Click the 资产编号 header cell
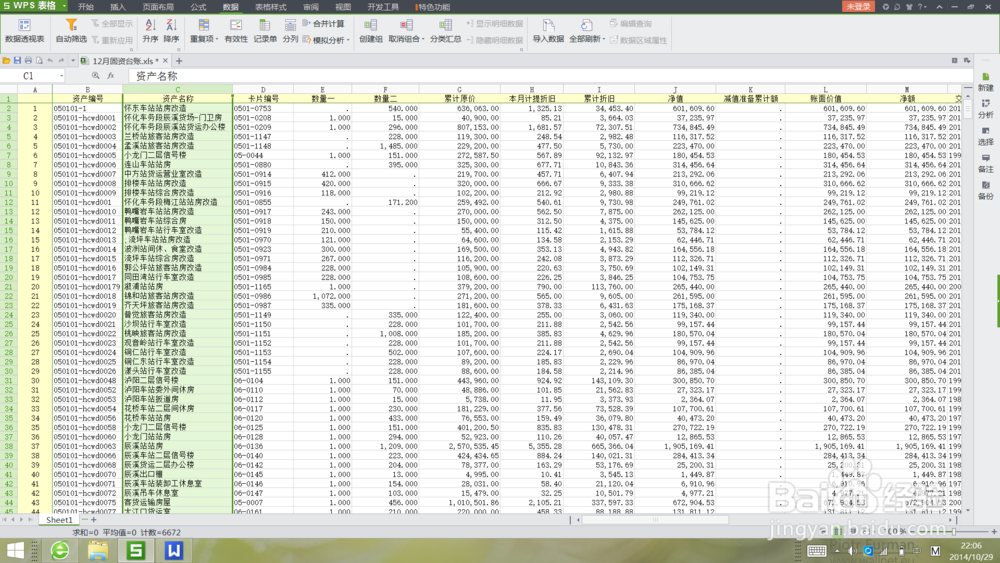 click(87, 99)
